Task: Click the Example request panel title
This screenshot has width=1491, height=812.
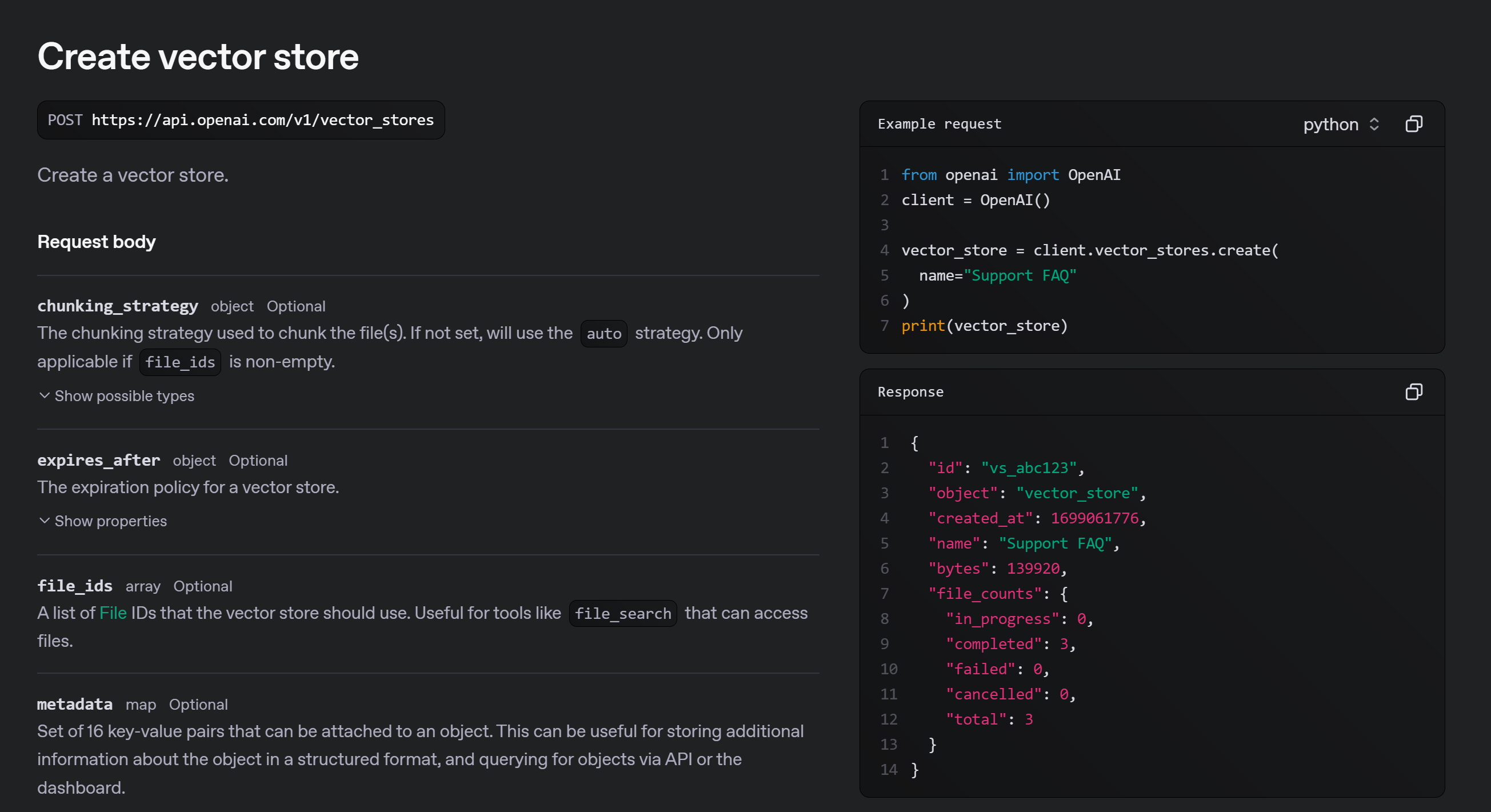Action: point(939,124)
